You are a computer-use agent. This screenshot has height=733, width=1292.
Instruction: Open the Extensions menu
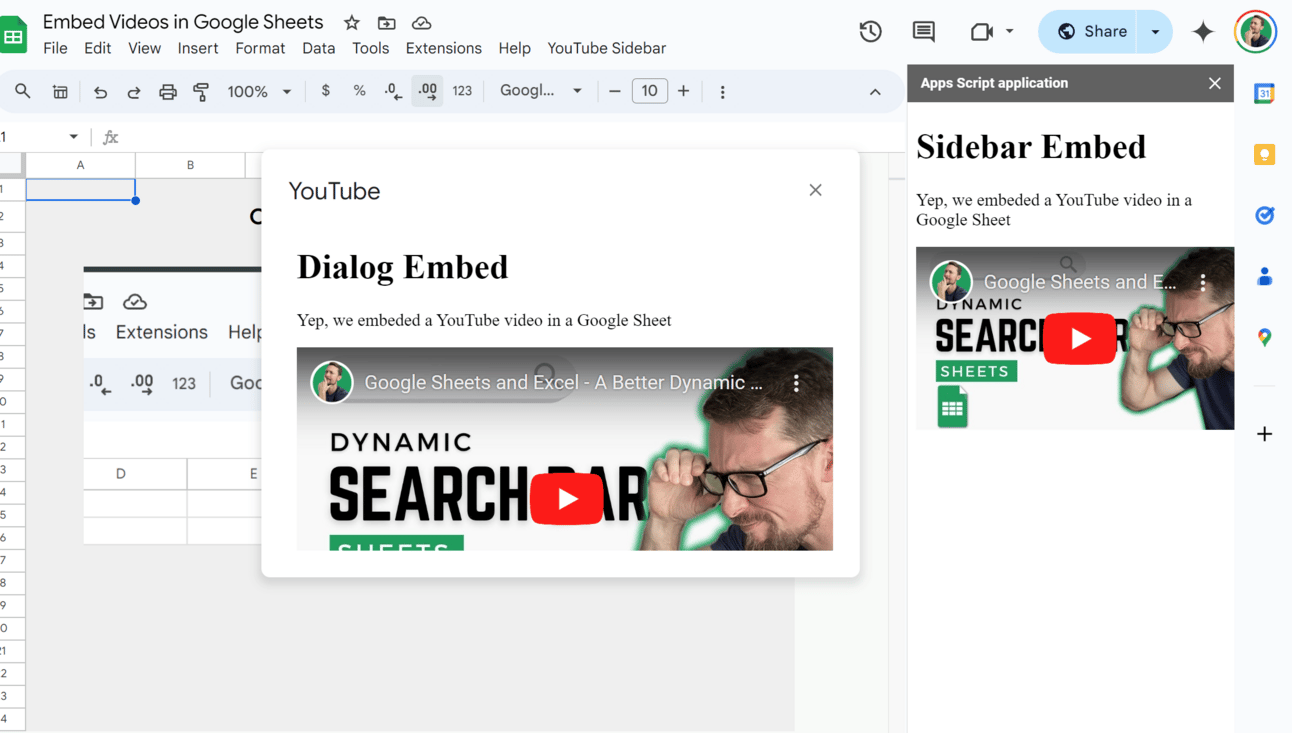click(443, 48)
